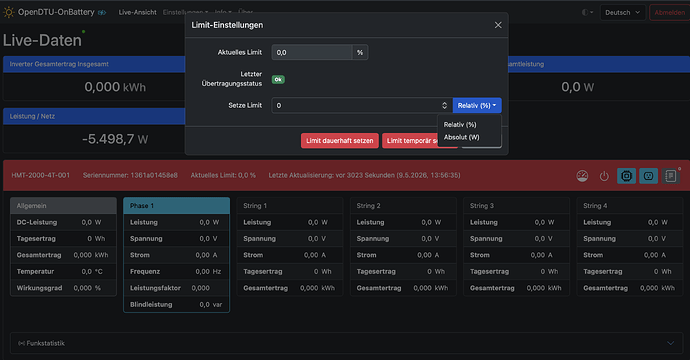Click the Leistung / Netz card header
Image resolution: width=690 pixels, height=360 pixels.
point(94,116)
